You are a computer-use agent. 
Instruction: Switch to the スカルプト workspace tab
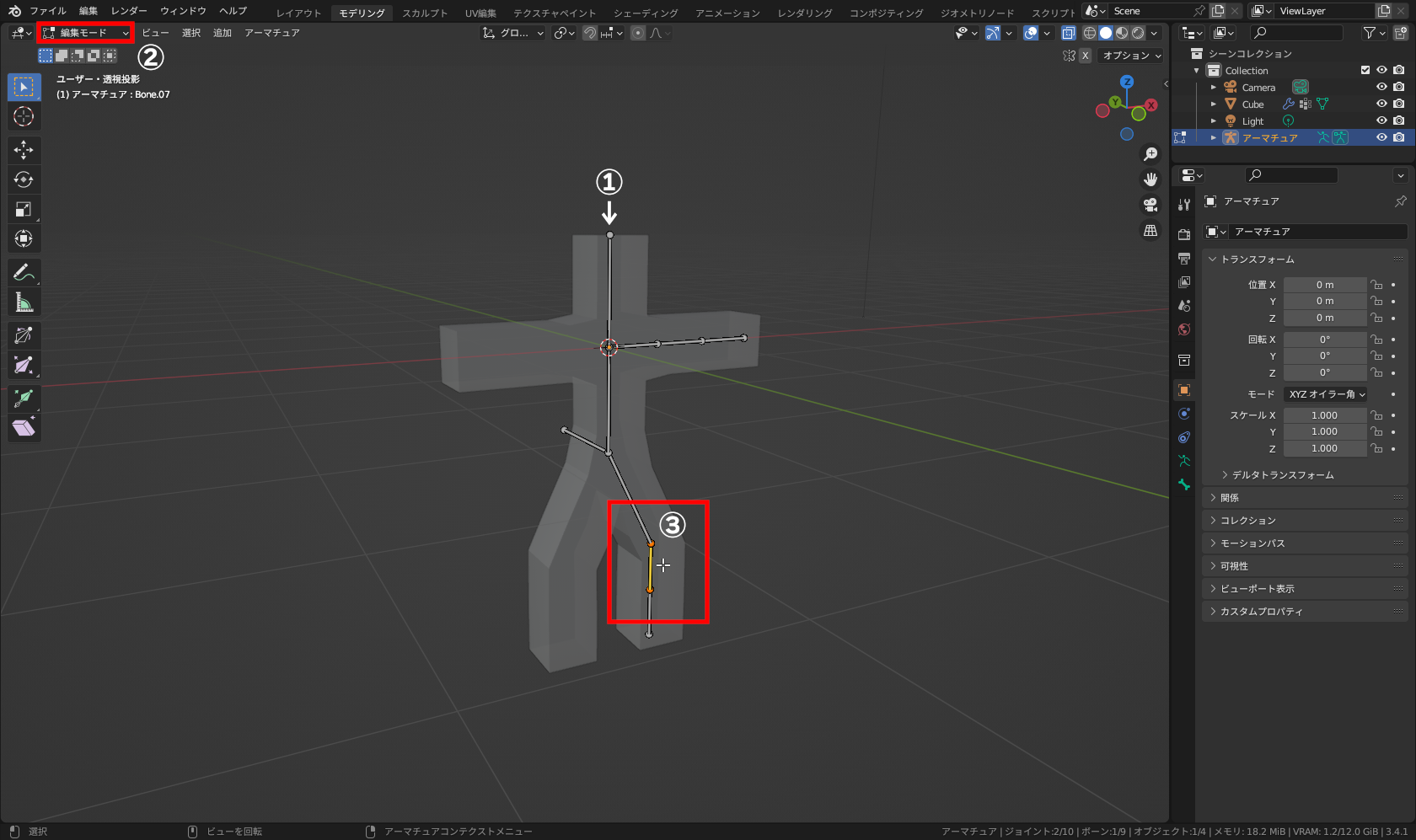click(425, 13)
